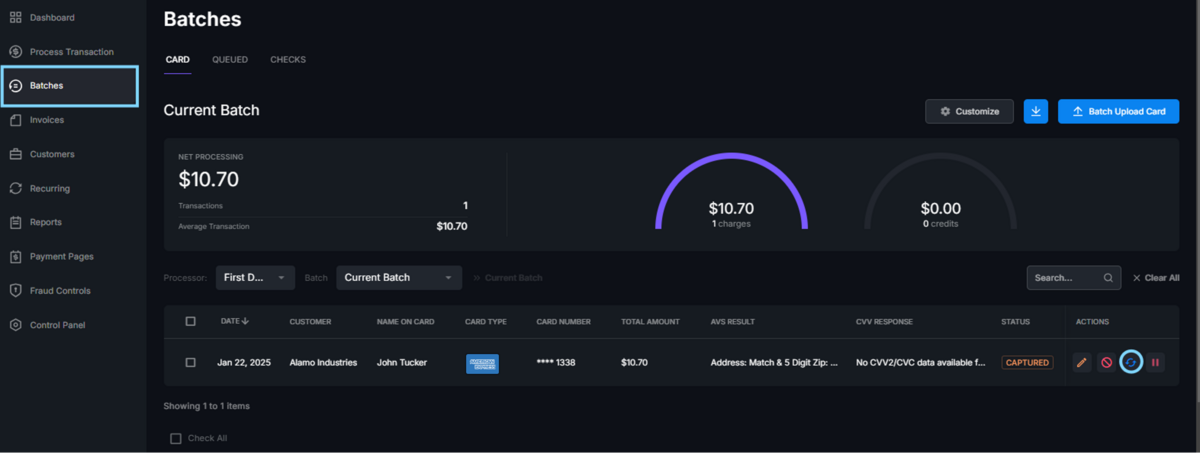Click the Customize button

click(x=969, y=111)
